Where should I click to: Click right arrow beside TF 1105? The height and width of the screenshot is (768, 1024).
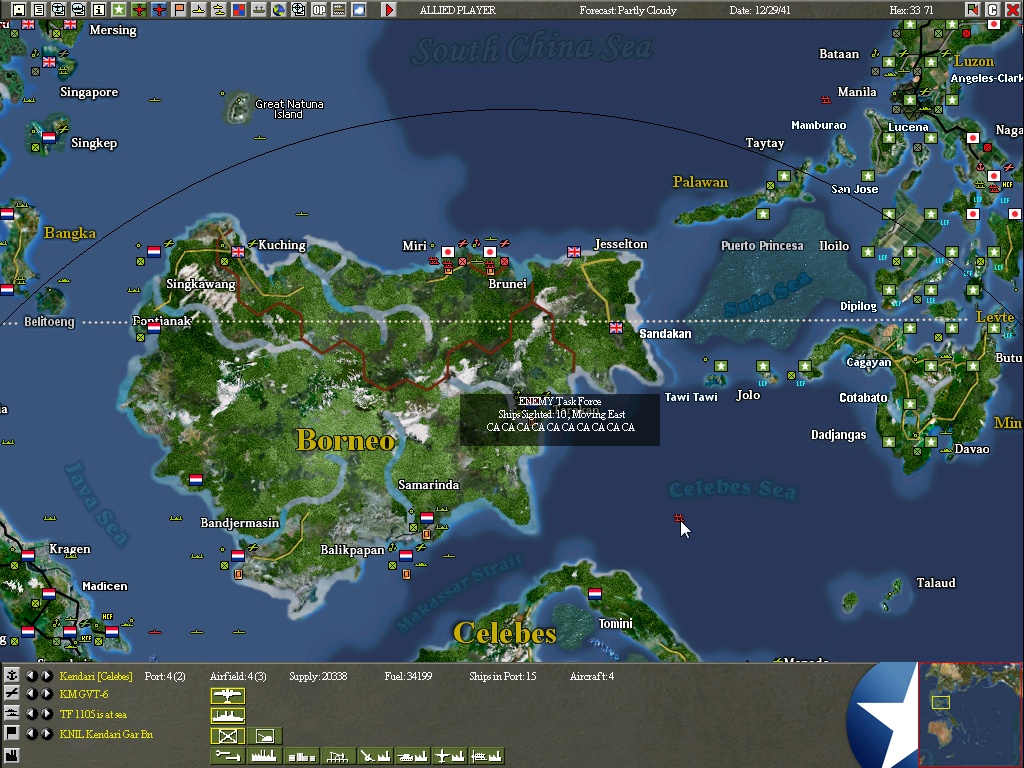[x=46, y=714]
